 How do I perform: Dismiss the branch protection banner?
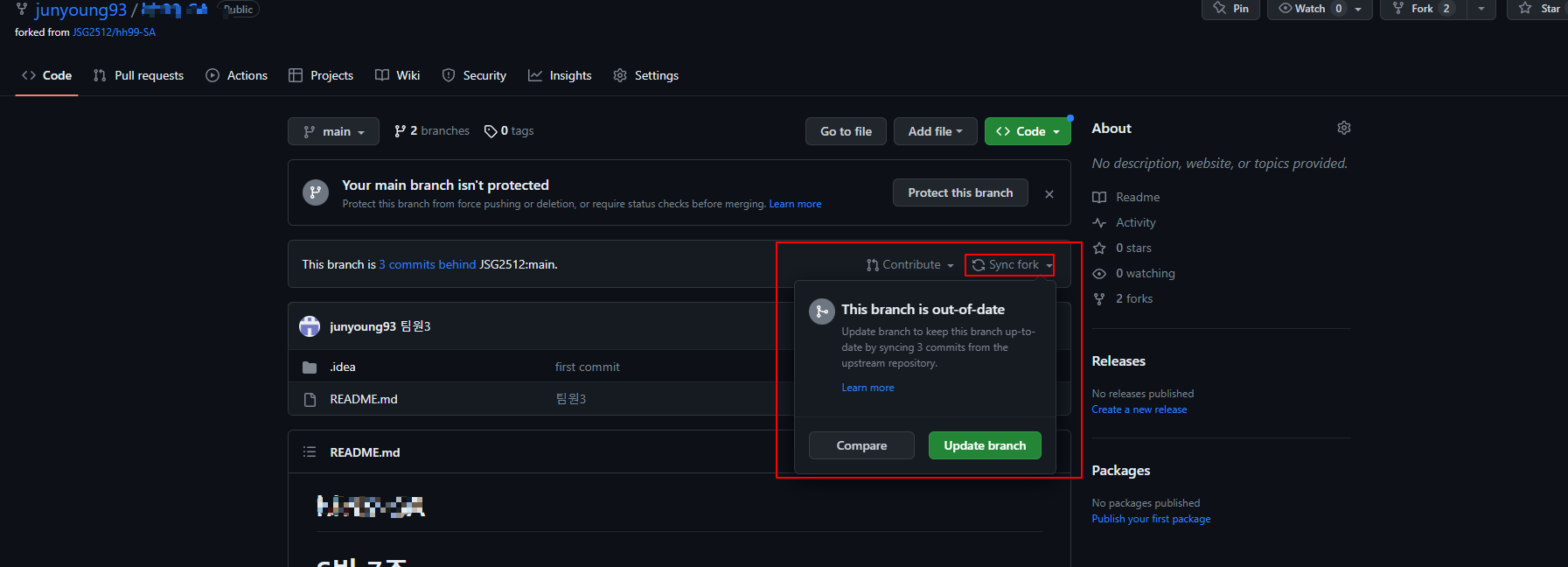pyautogui.click(x=1049, y=193)
